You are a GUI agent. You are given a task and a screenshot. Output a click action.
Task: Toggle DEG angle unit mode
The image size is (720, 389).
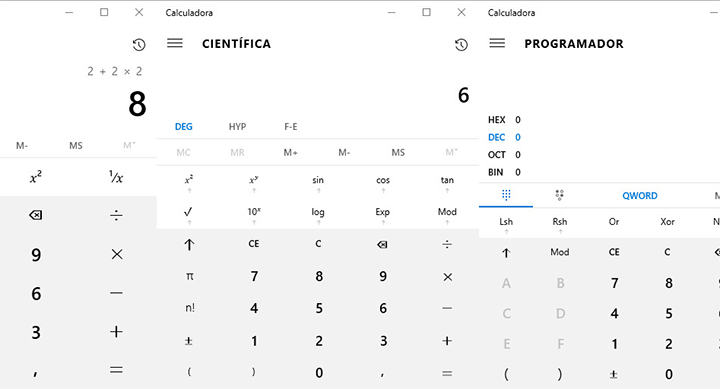coord(183,126)
